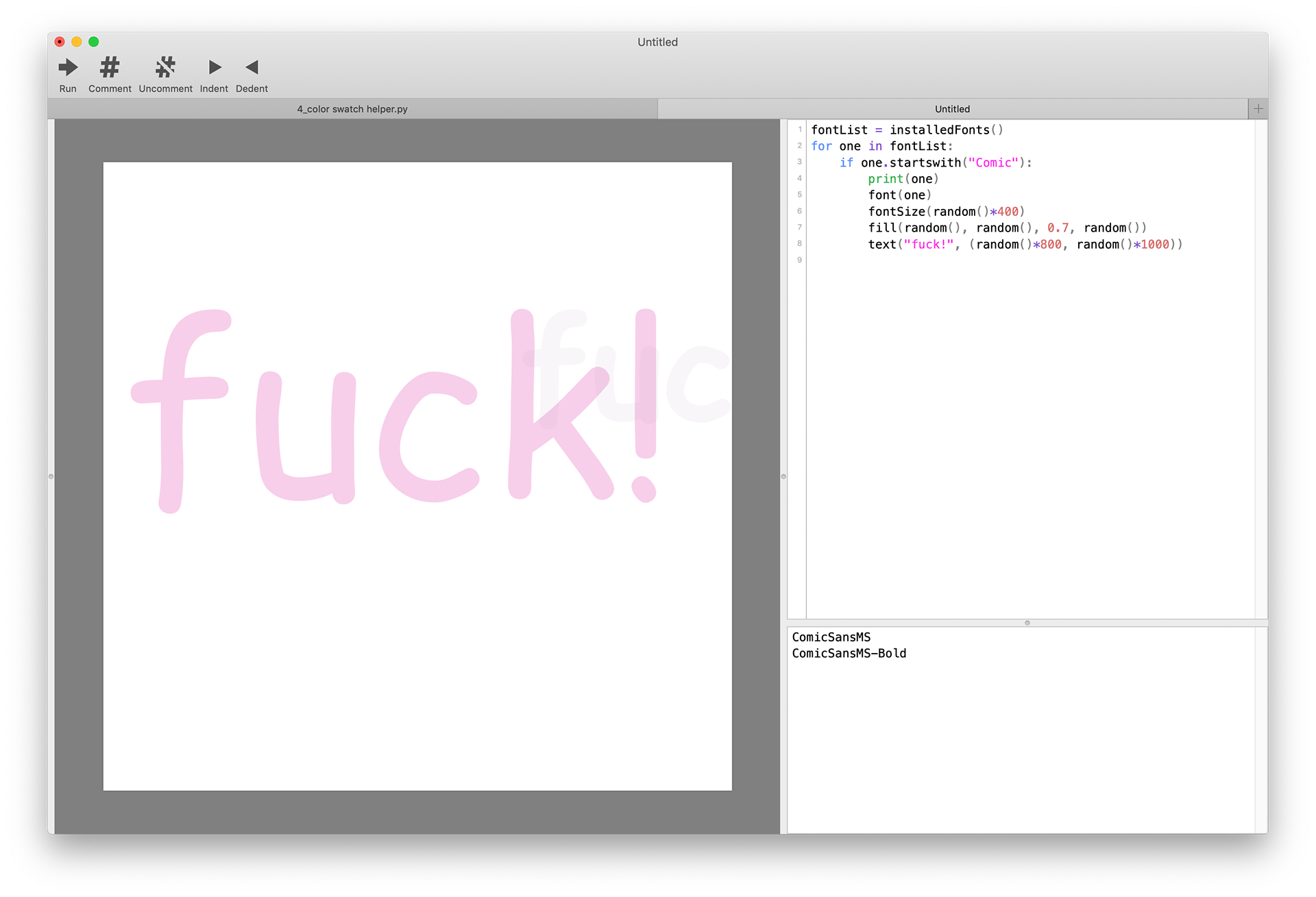Click the splitter handle between canvas and code
This screenshot has width=1316, height=897.
[x=783, y=476]
